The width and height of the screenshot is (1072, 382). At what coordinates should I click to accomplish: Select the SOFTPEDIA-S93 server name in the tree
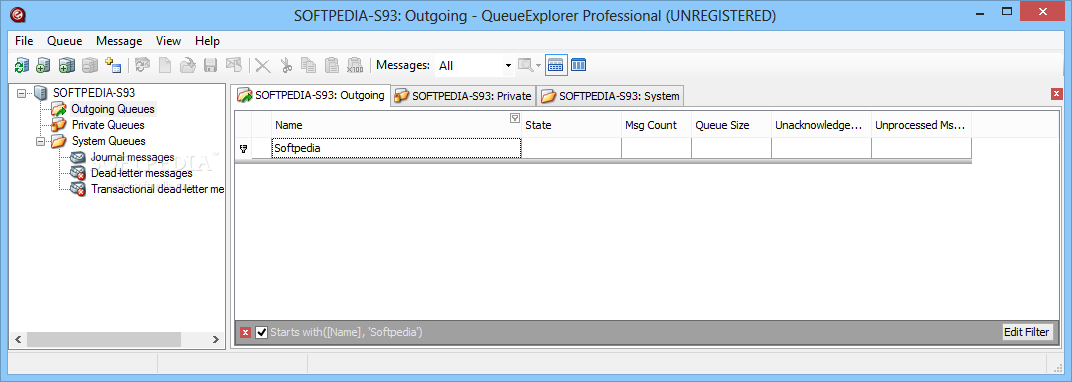94,92
